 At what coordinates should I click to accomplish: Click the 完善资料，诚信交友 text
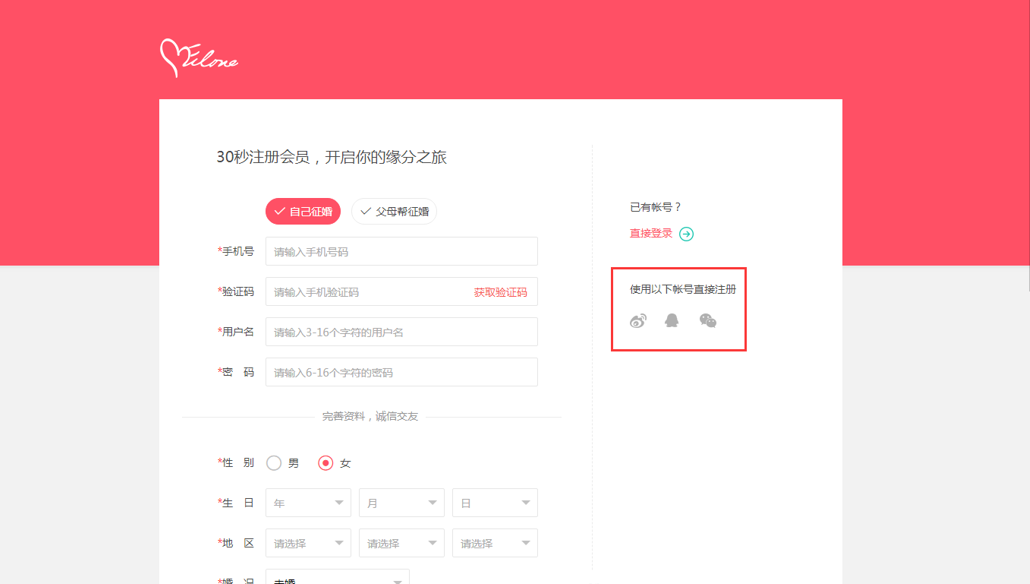[370, 416]
